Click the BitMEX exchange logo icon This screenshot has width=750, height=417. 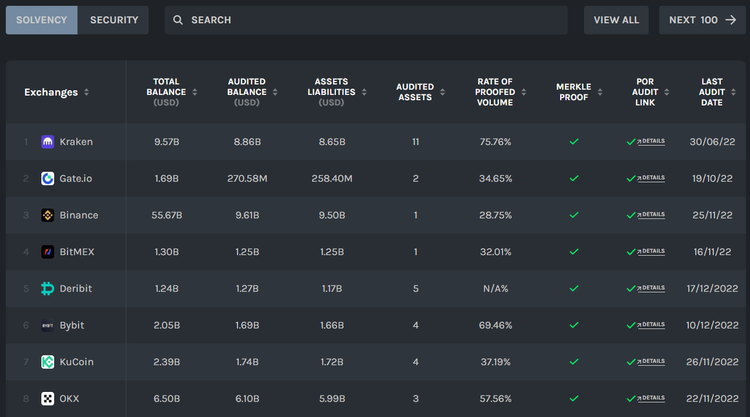click(47, 252)
